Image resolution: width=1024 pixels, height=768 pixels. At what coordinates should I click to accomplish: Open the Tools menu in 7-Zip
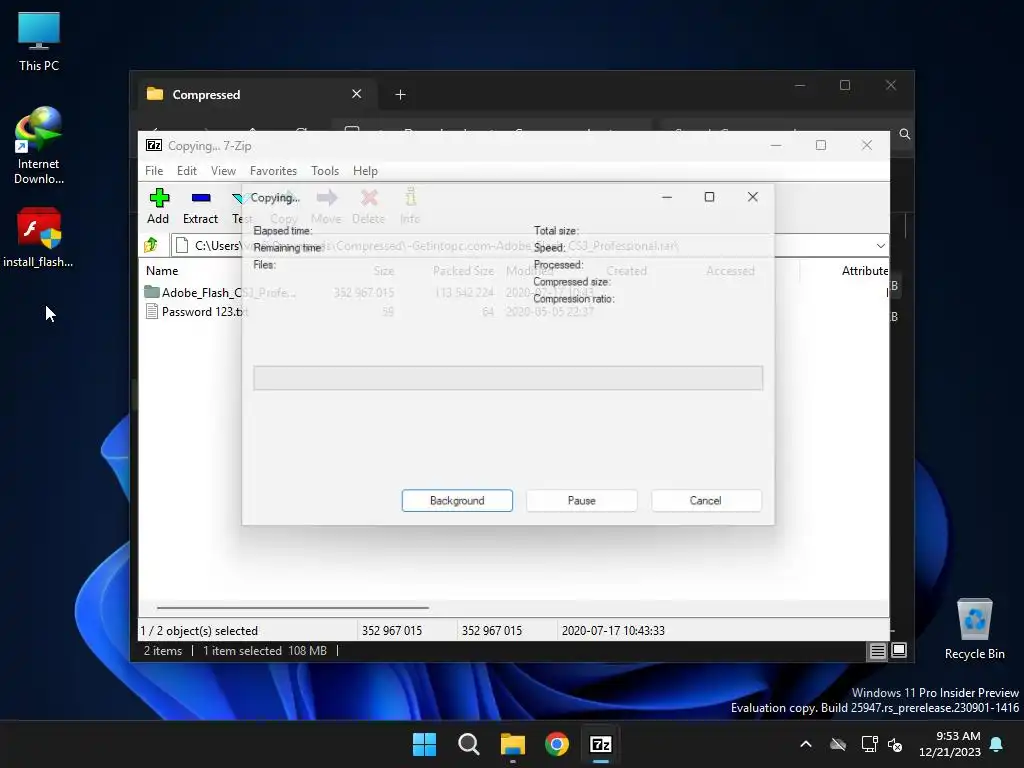(325, 170)
